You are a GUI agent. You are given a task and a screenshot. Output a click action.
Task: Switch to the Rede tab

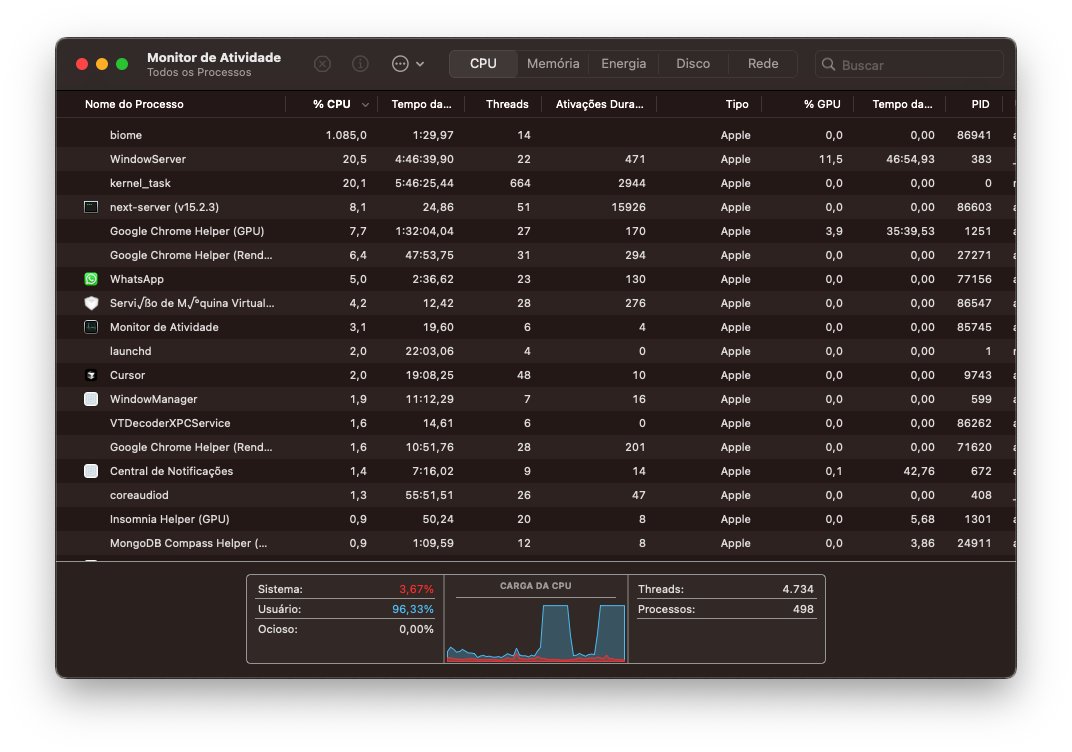pyautogui.click(x=763, y=64)
